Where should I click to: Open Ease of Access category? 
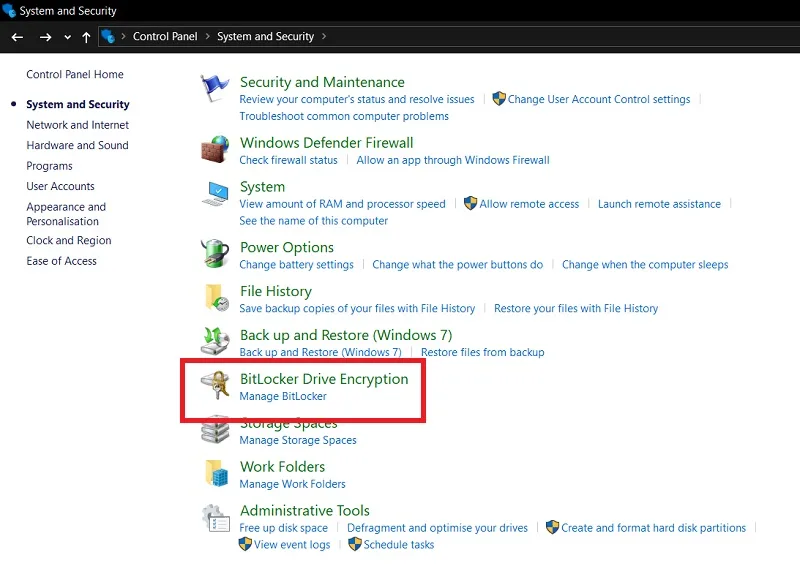tap(61, 261)
